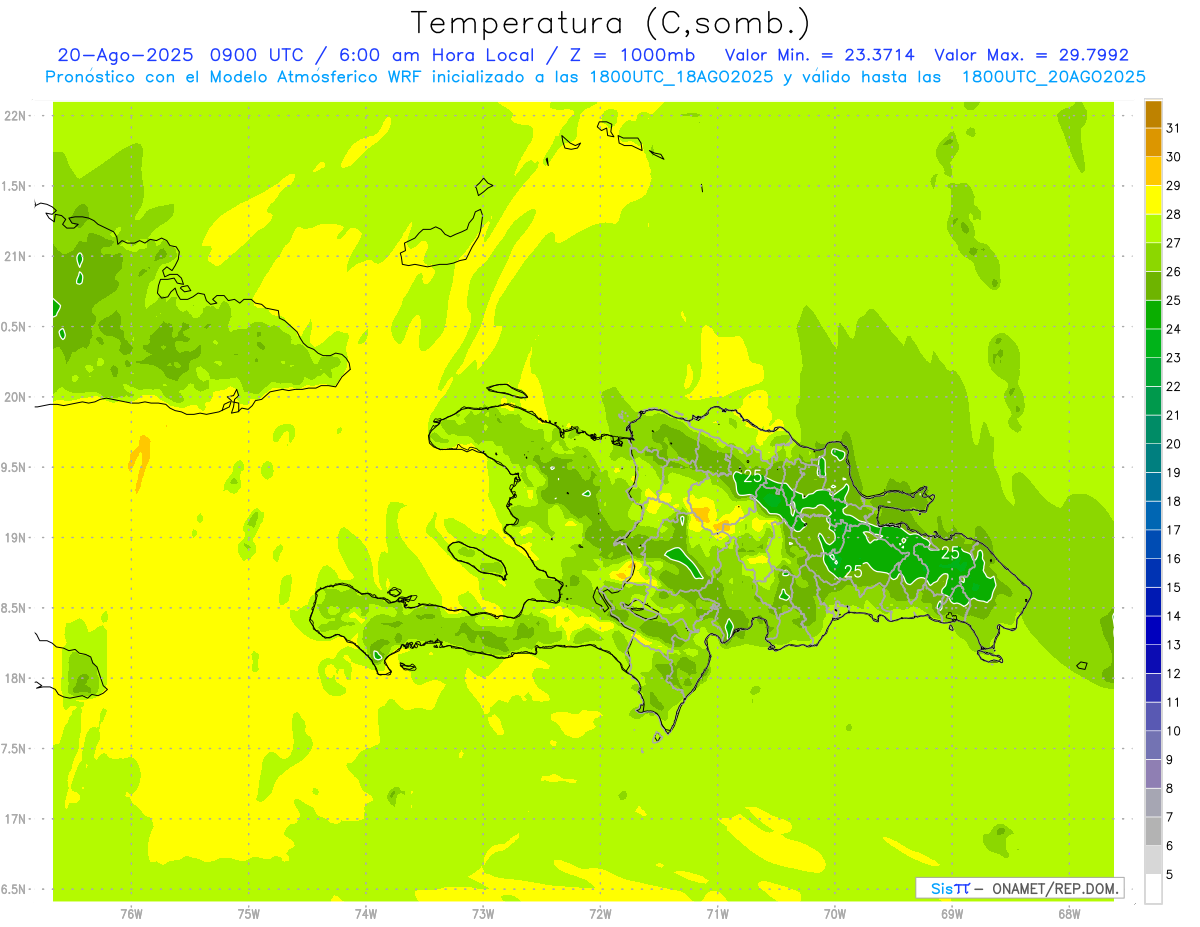Click the lime swatch between 27 and 28

1153,229
